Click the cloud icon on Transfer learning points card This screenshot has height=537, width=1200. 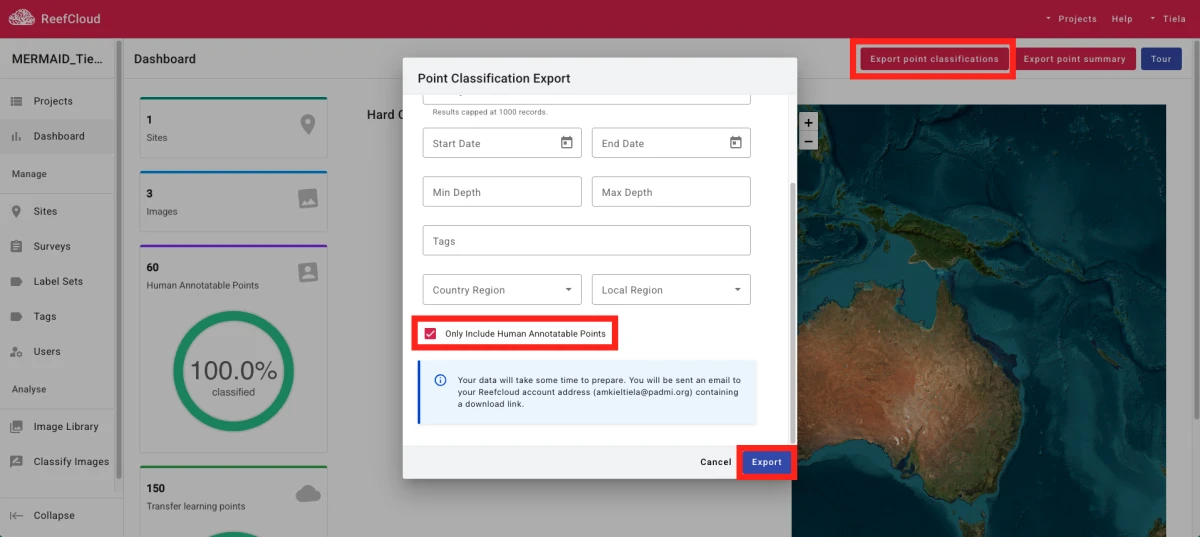coord(308,493)
